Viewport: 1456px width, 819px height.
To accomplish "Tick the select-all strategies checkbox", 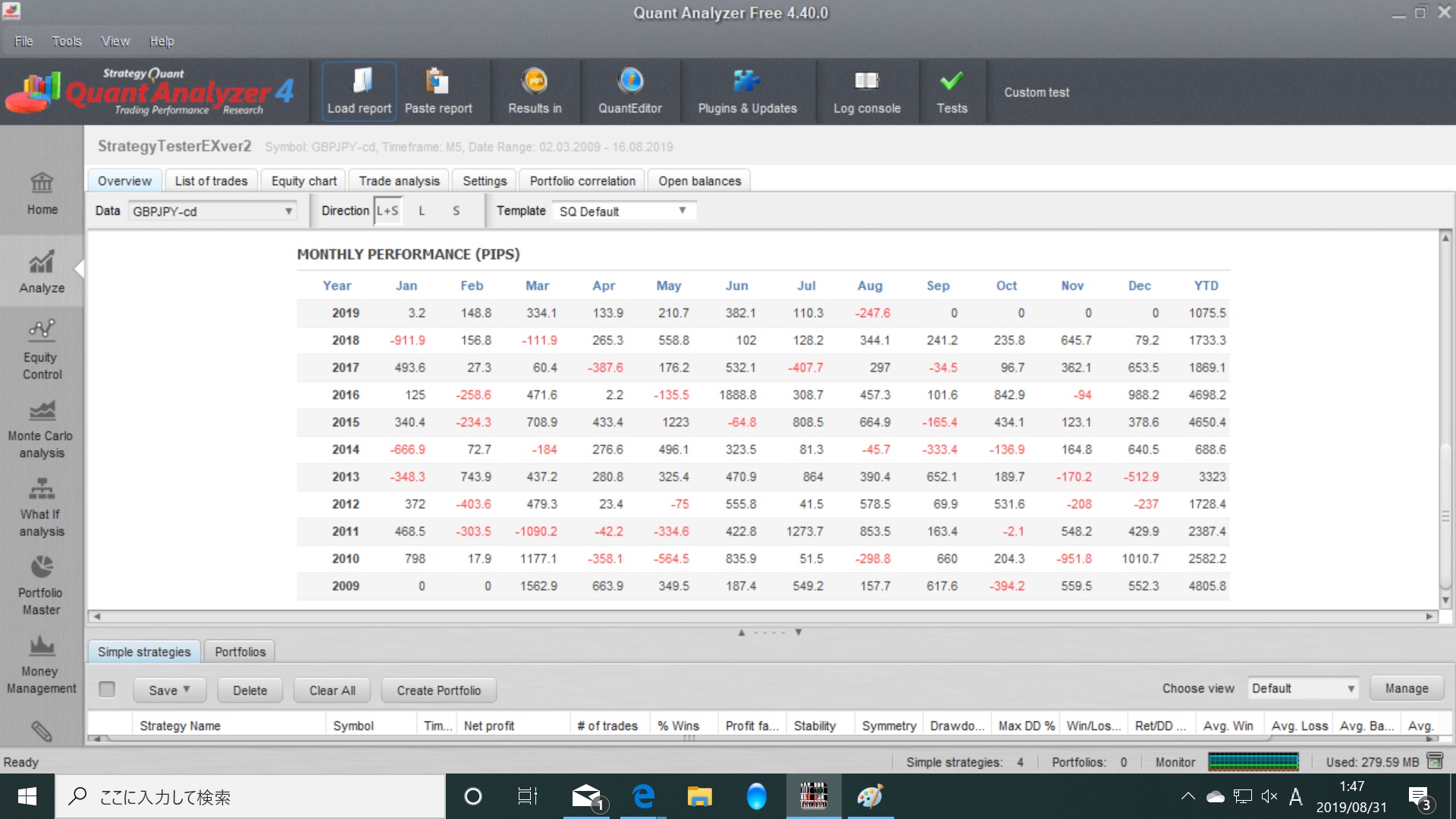I will [107, 689].
